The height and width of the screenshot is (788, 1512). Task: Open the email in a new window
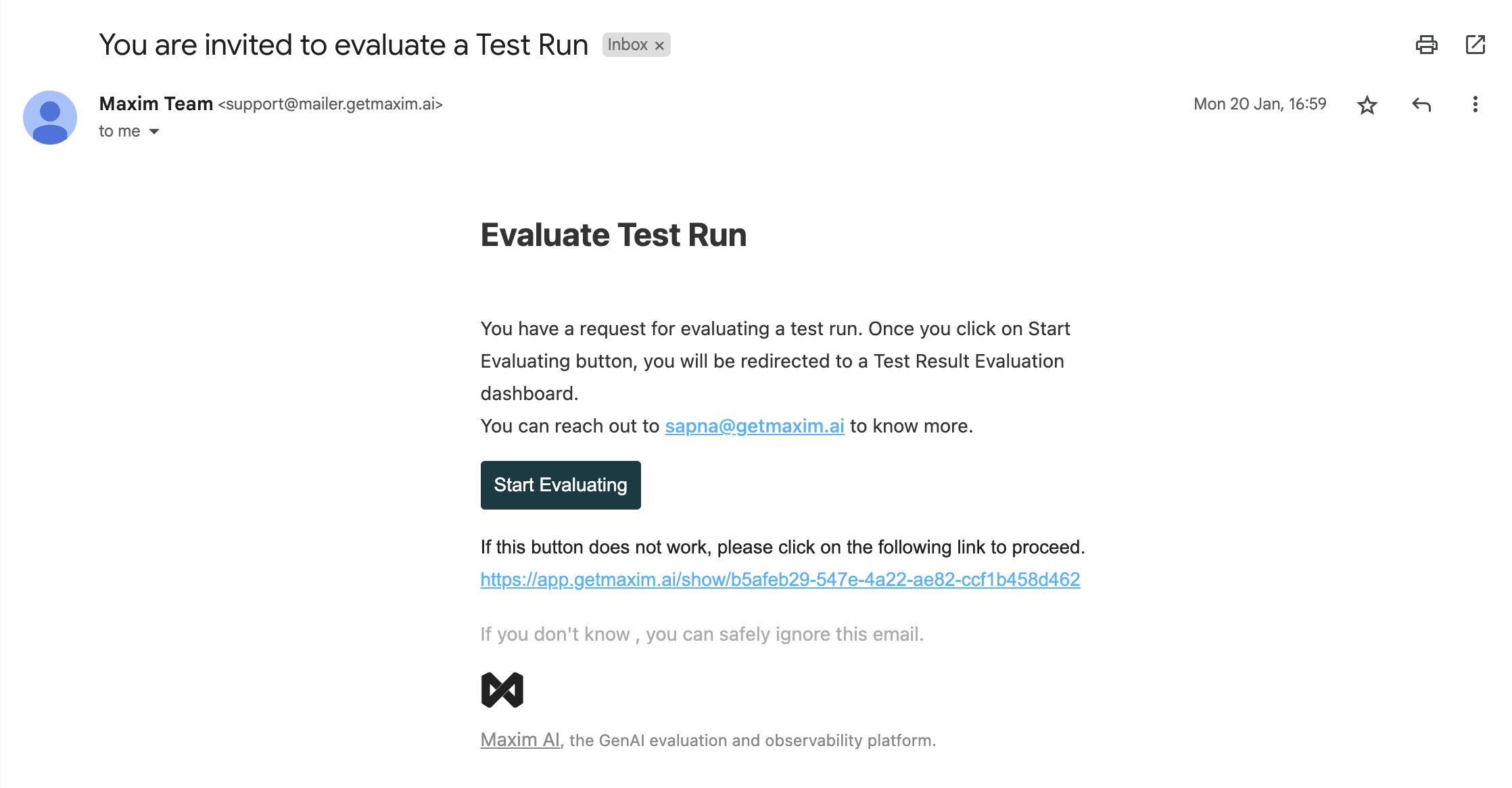[x=1475, y=45]
